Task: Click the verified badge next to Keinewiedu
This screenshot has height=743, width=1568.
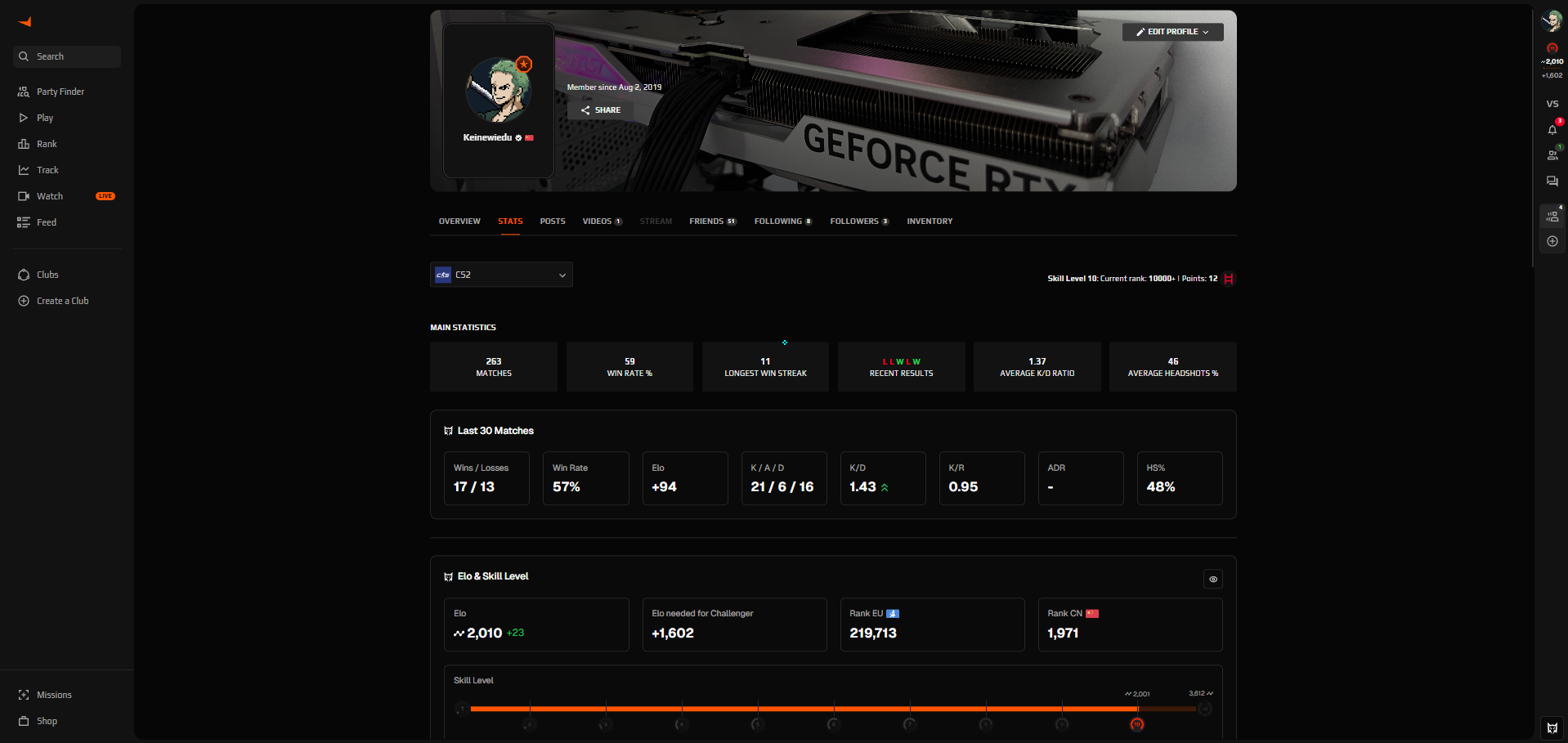Action: [x=518, y=138]
